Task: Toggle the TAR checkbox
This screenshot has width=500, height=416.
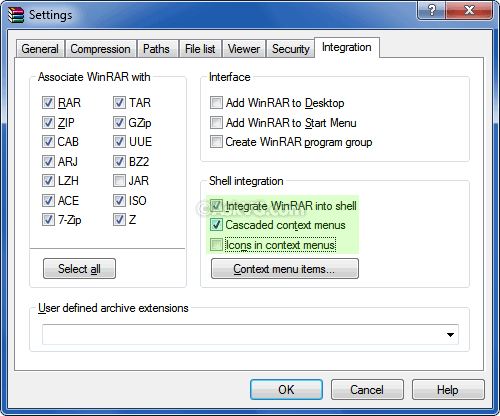Action: click(119, 103)
